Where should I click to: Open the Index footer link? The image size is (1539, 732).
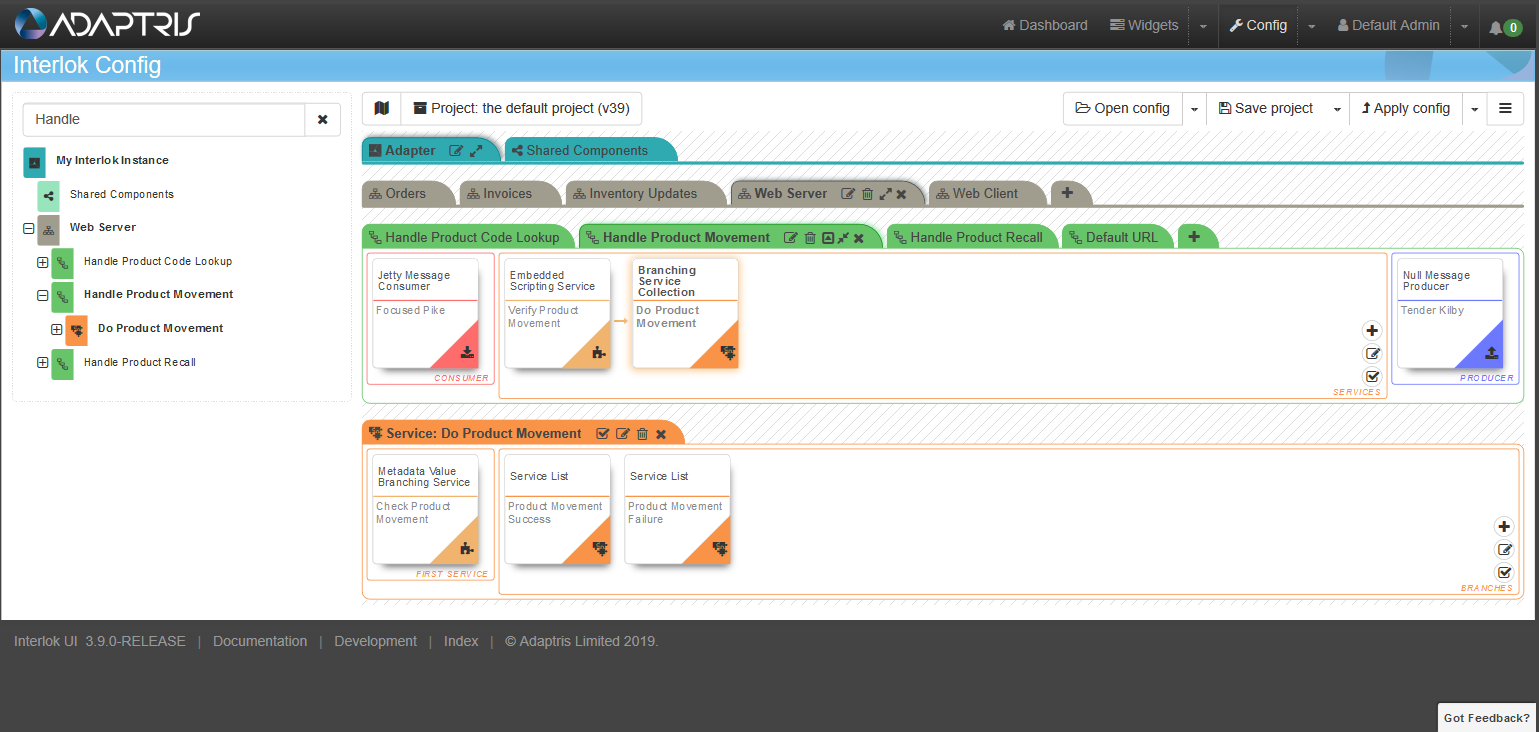coord(461,641)
